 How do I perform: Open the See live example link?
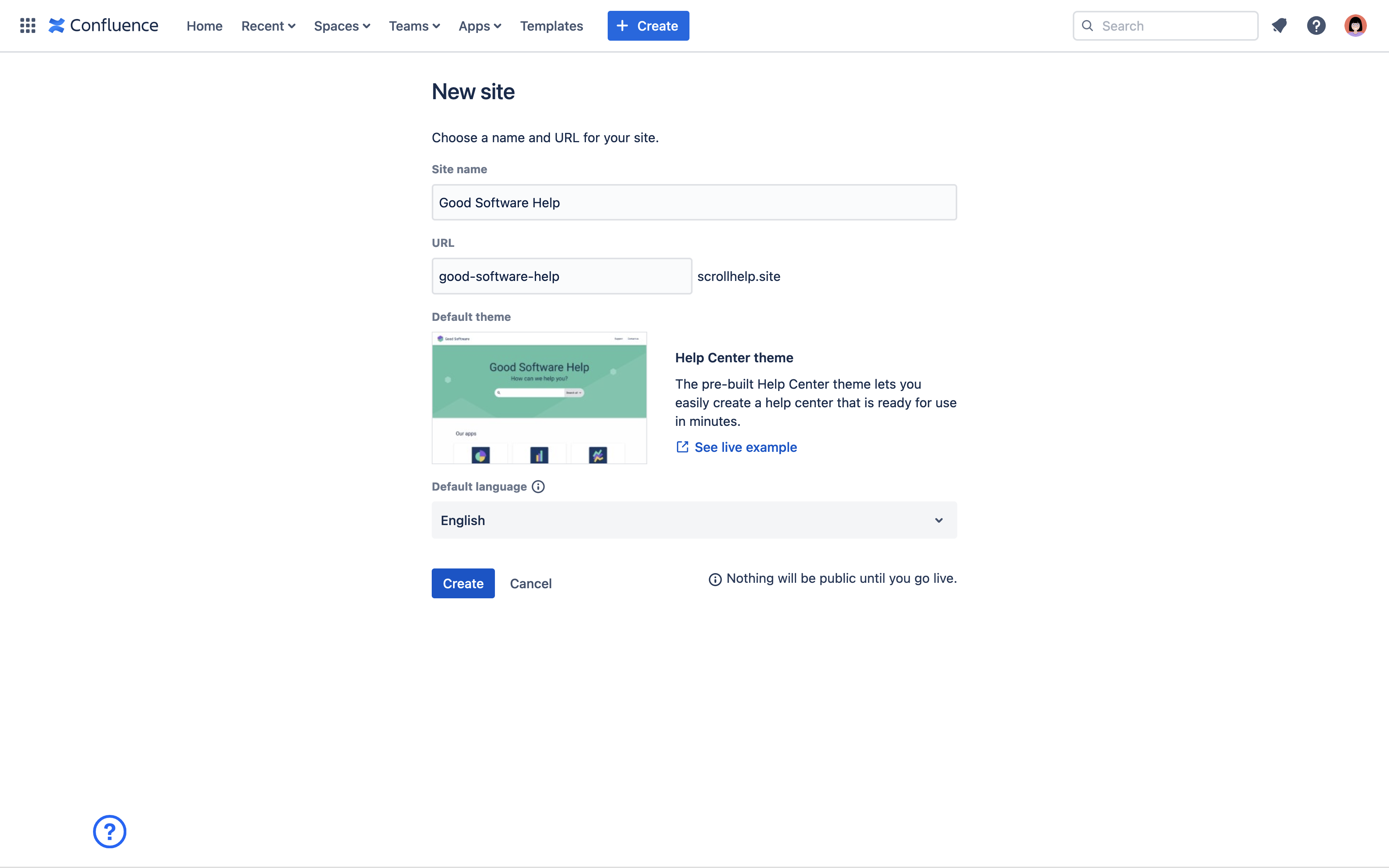point(745,447)
